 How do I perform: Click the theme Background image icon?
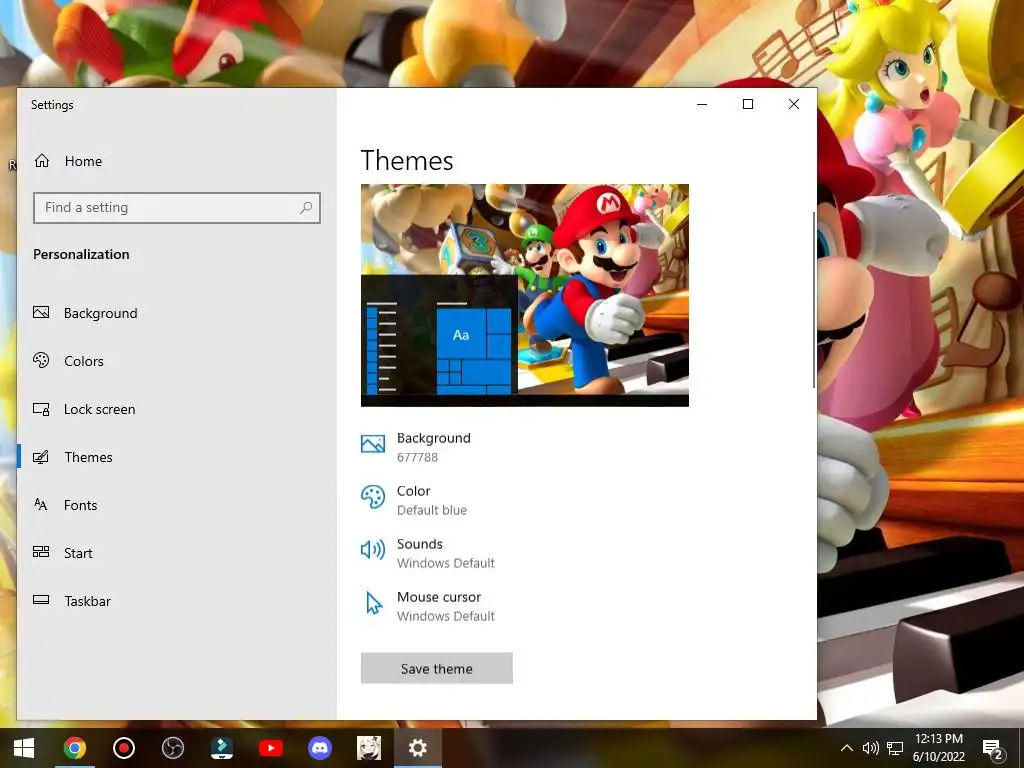coord(373,444)
